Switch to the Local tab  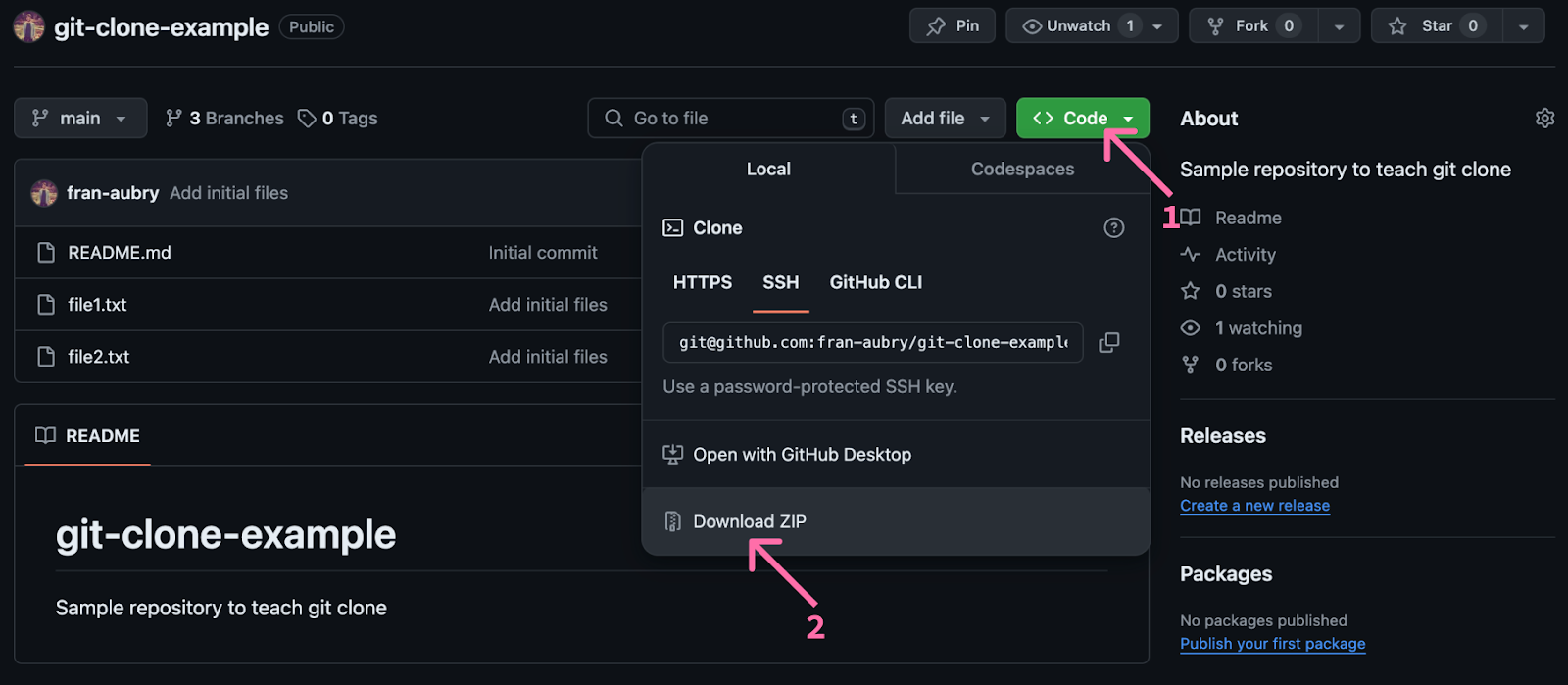(x=768, y=170)
